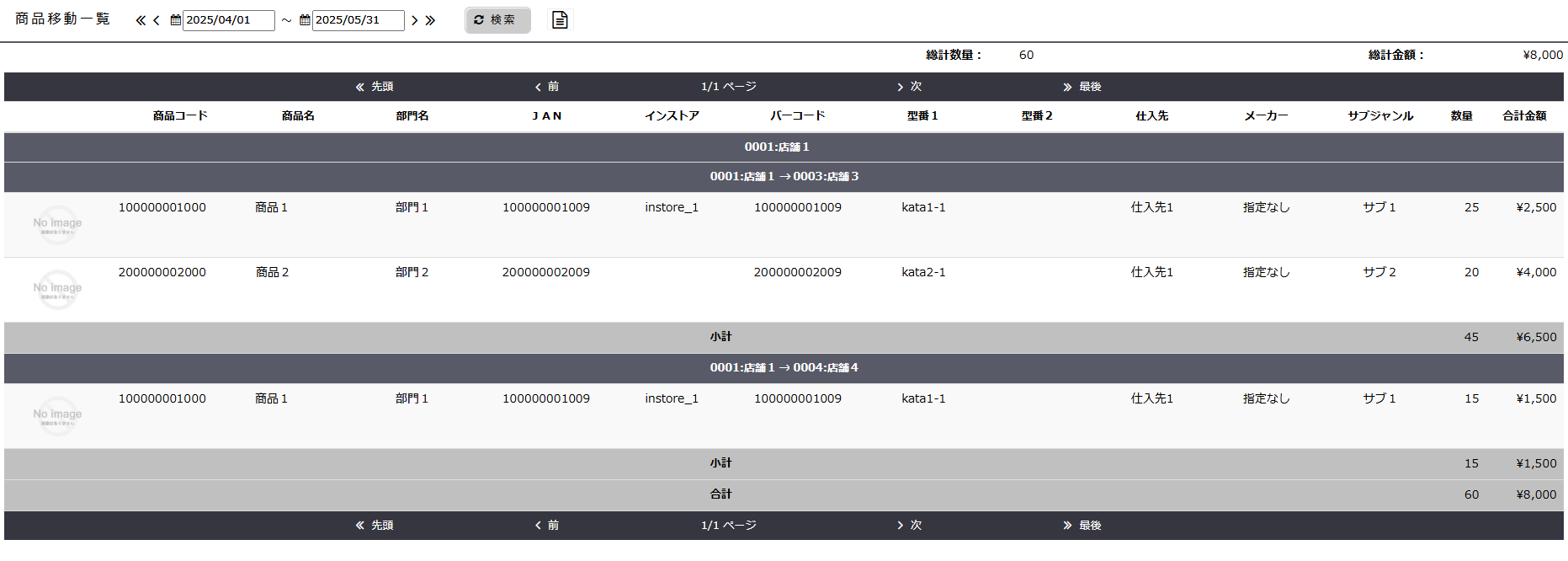The width and height of the screenshot is (1568, 561).
Task: Click the document export icon
Action: coord(560,19)
